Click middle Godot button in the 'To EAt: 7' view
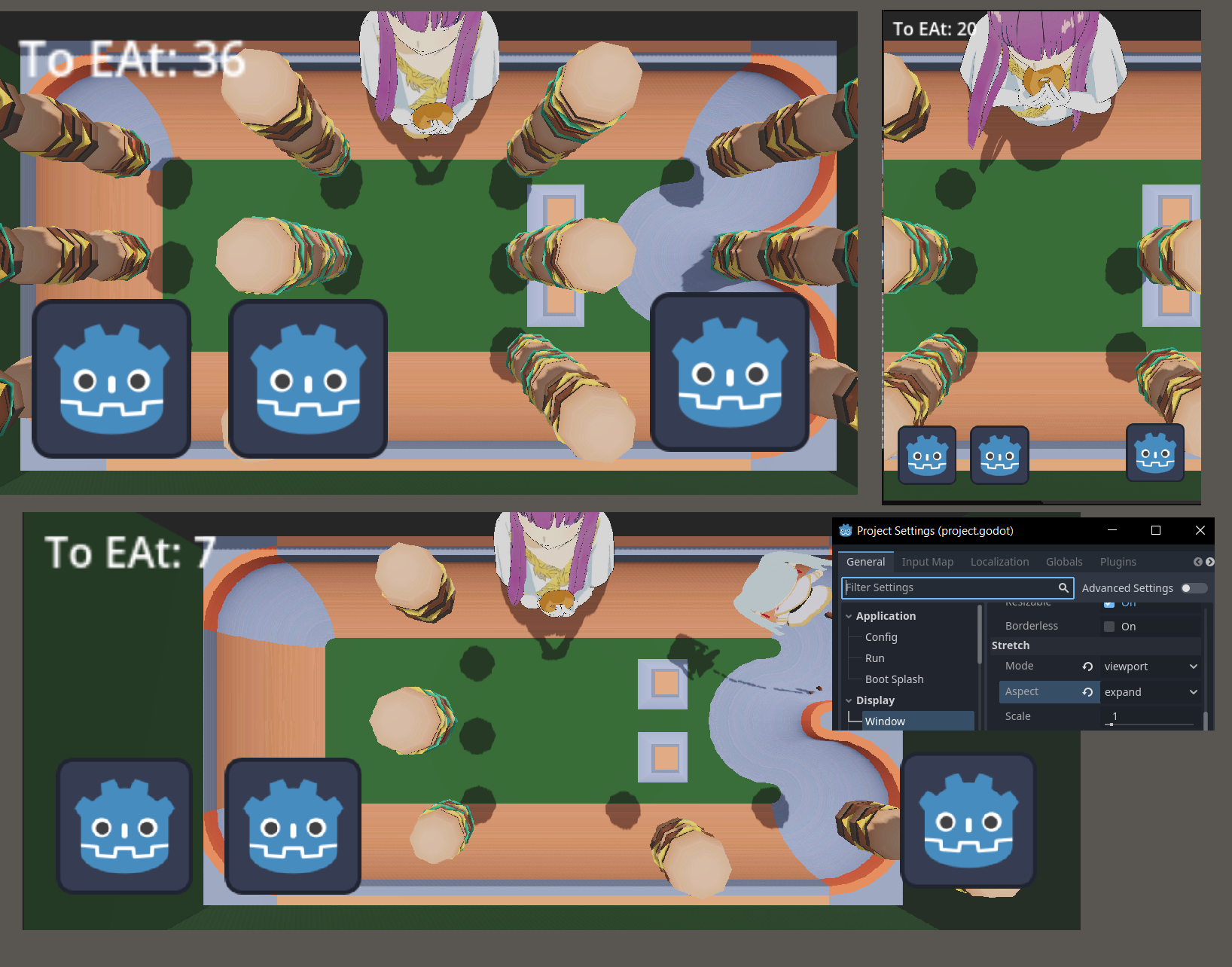The width and height of the screenshot is (1232, 967). (x=293, y=826)
